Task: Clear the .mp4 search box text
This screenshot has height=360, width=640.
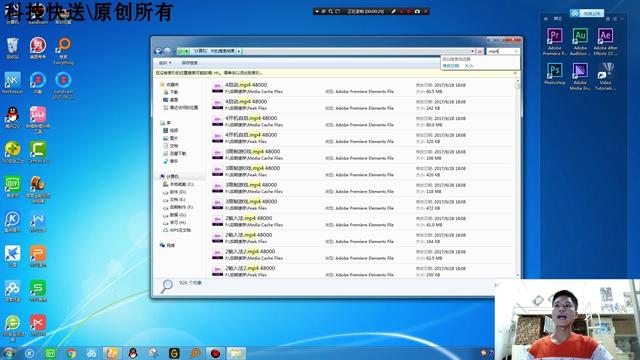Action: [516, 51]
